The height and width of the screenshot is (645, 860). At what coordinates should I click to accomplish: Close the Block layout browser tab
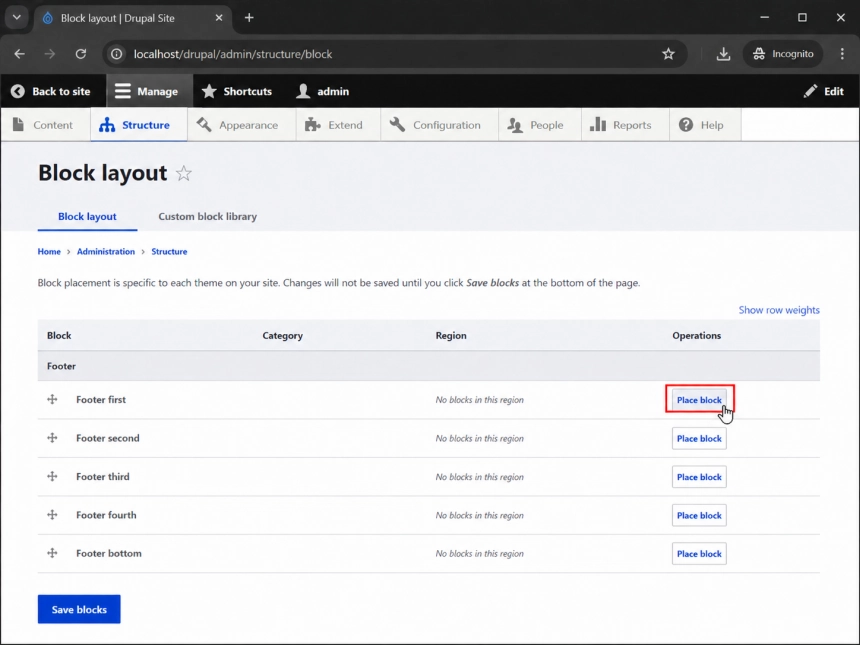coord(219,18)
